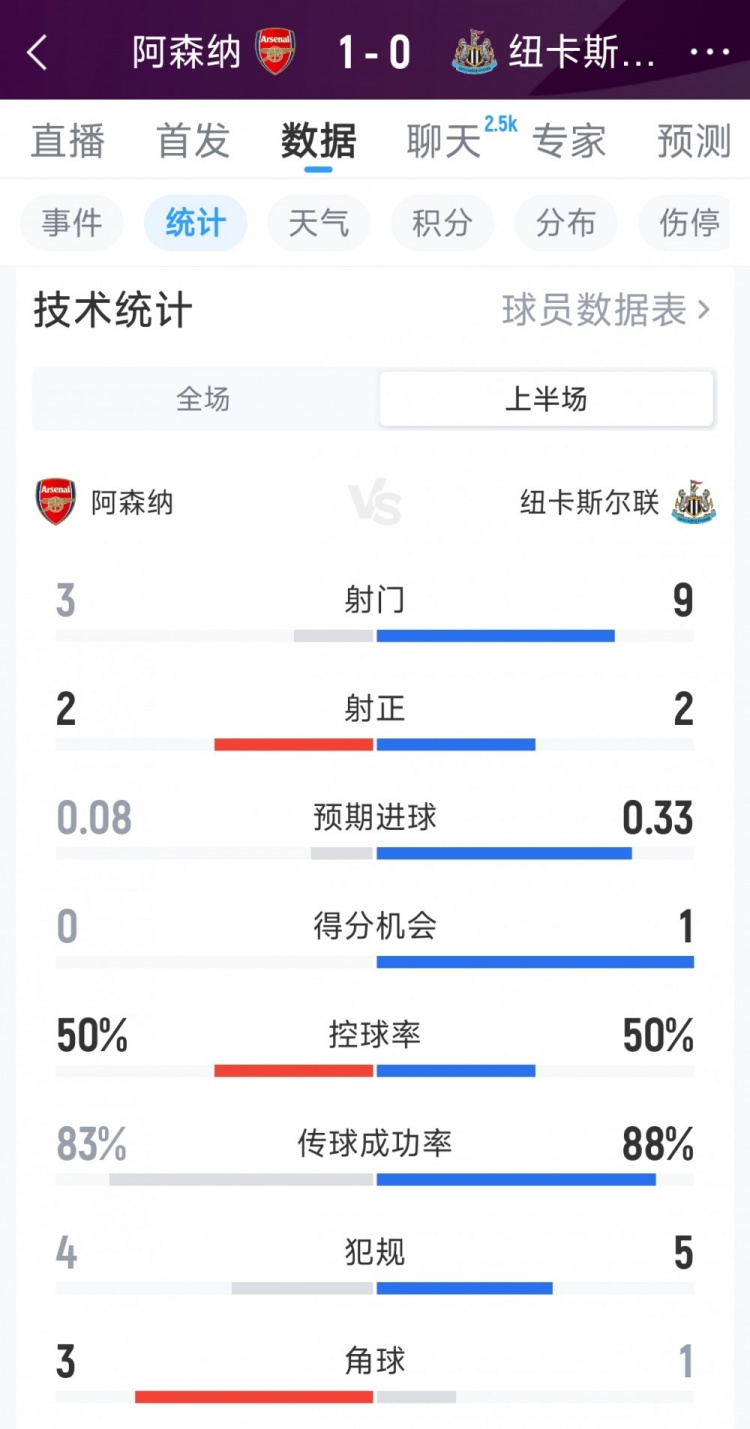This screenshot has height=1429, width=750.
Task: Open the 首发 lineup tab
Action: [193, 141]
